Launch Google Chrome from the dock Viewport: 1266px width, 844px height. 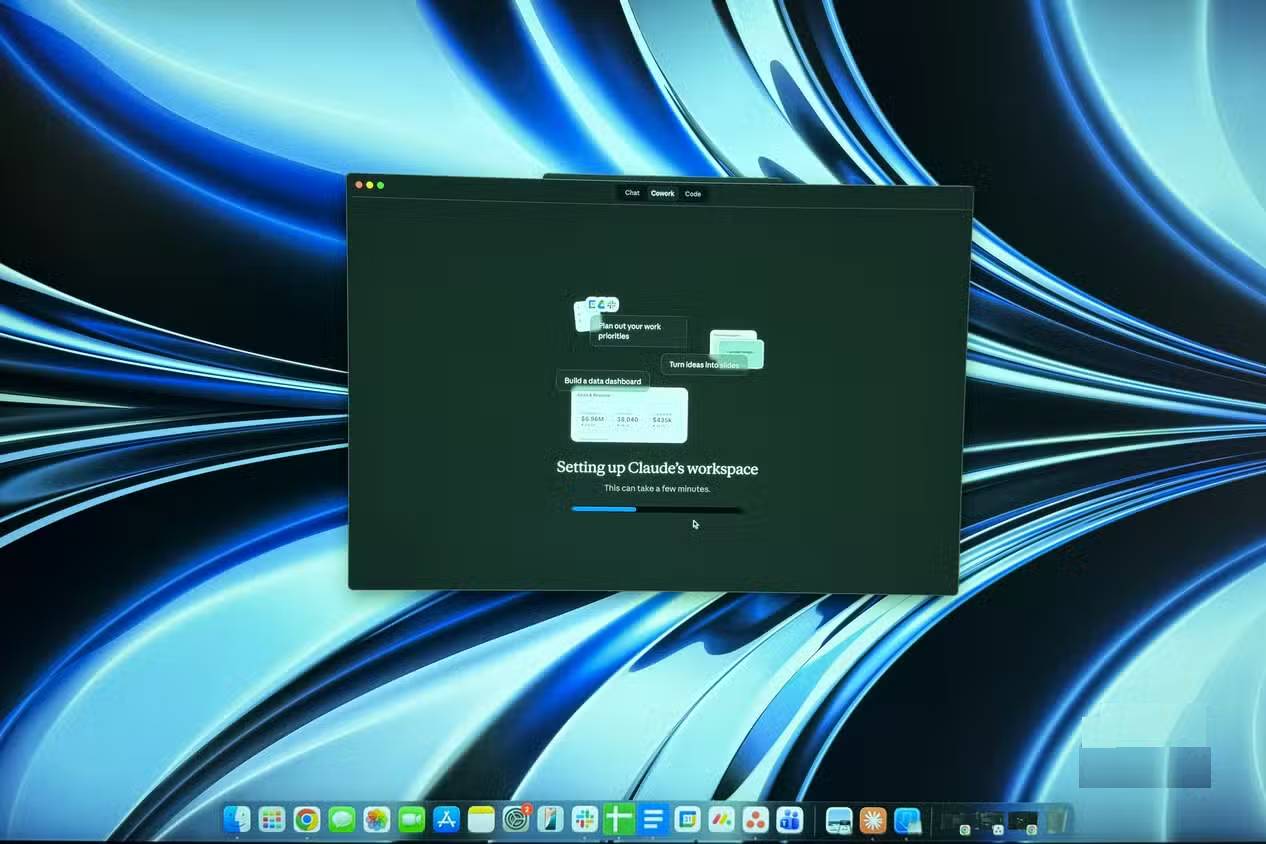[x=306, y=820]
